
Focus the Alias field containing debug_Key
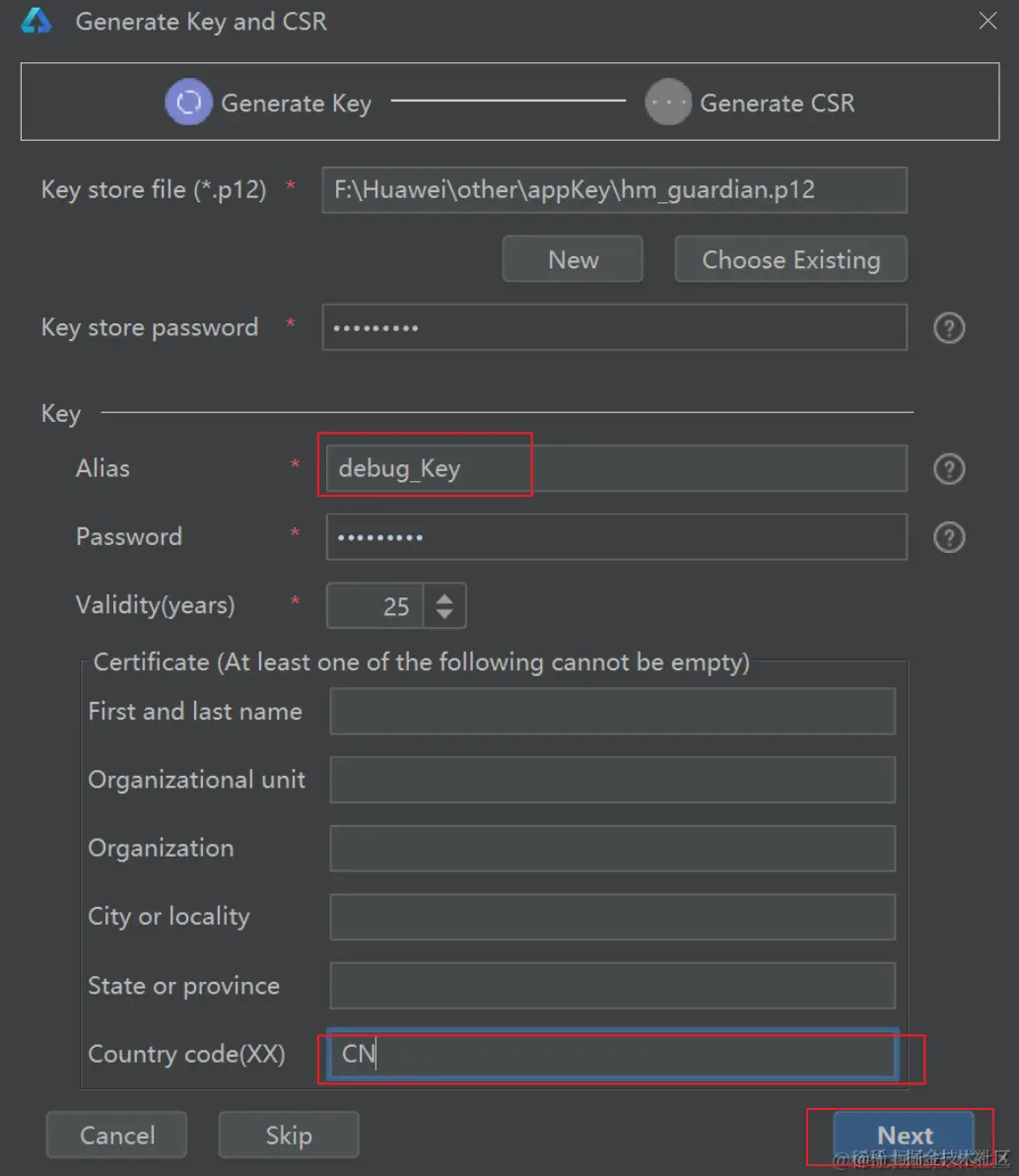(x=616, y=469)
